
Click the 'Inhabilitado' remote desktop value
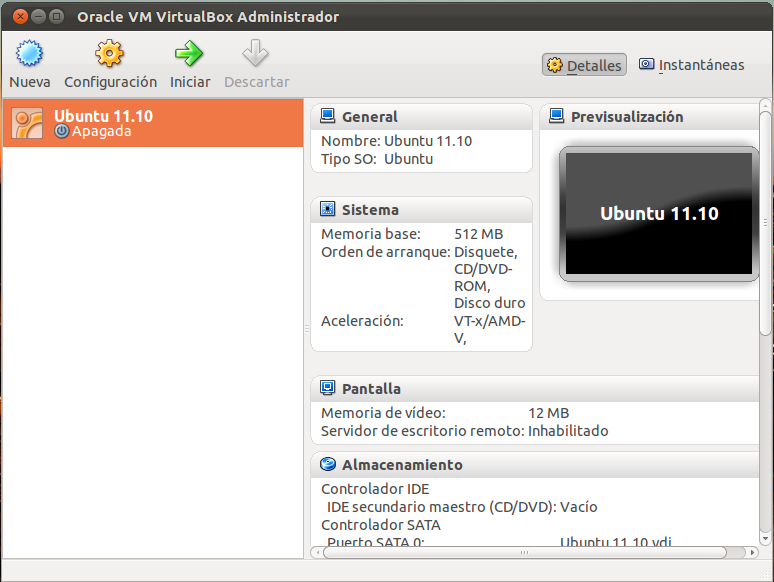point(568,431)
